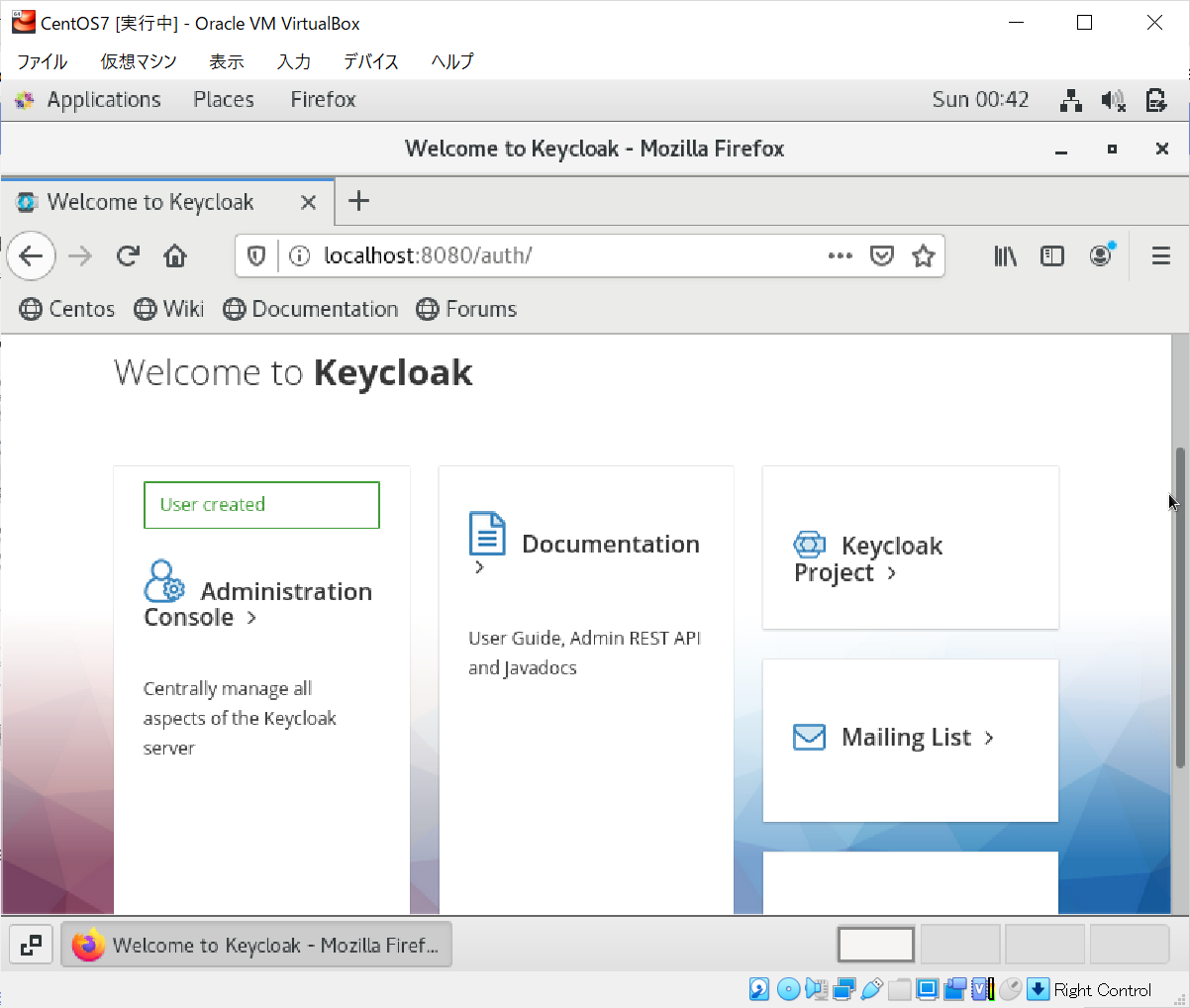Image resolution: width=1190 pixels, height=1008 pixels.
Task: Open the Keycloak Project link
Action: (x=868, y=559)
